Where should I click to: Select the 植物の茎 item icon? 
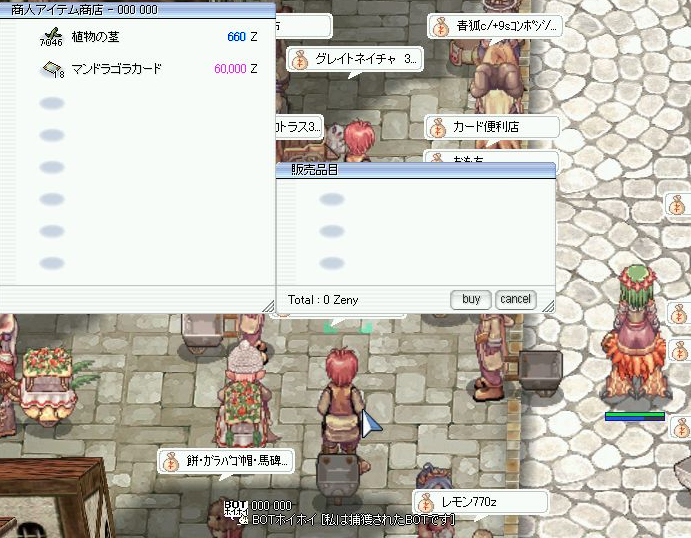(x=52, y=36)
